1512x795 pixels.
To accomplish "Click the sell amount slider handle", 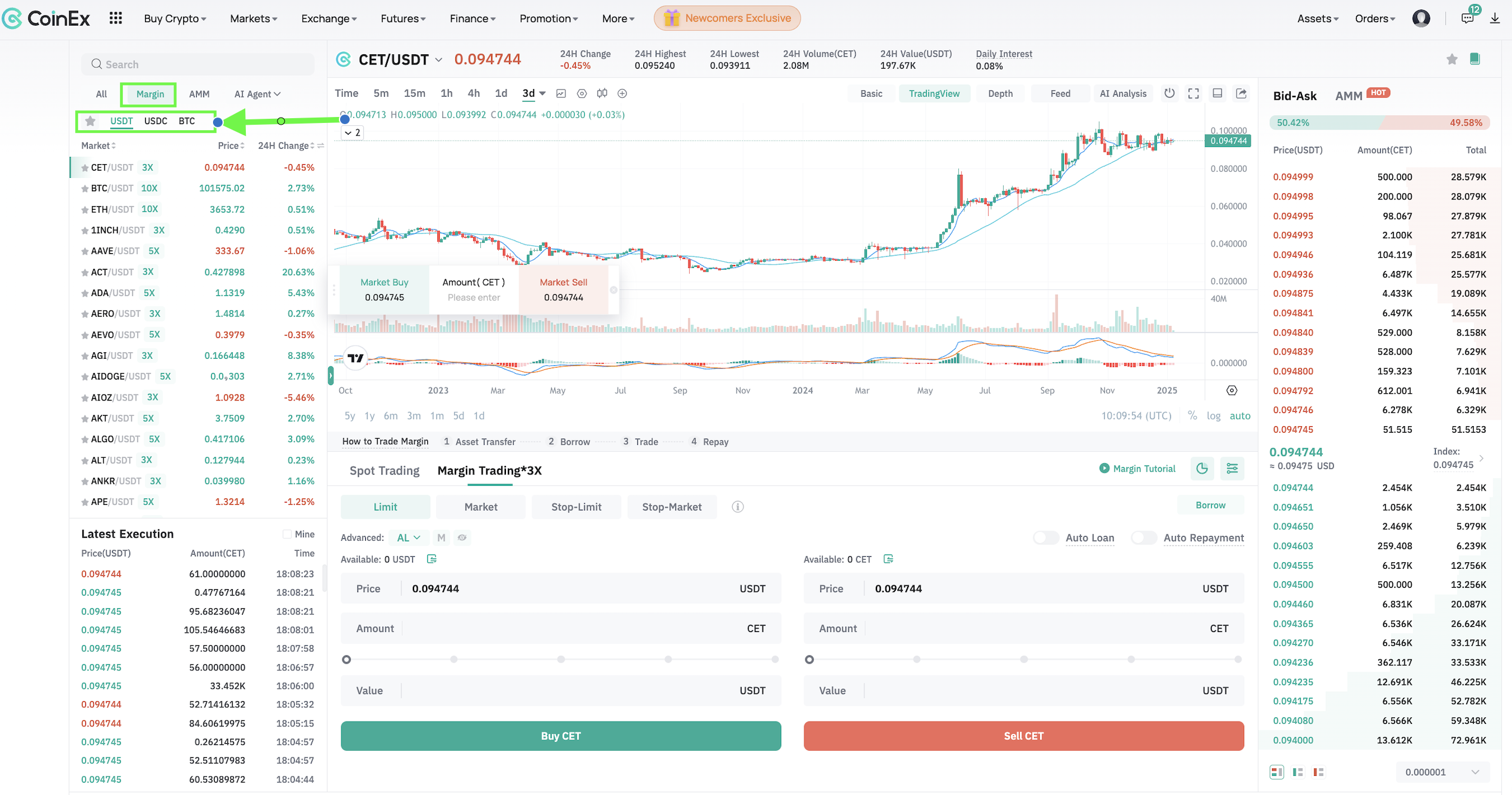I will pos(809,660).
